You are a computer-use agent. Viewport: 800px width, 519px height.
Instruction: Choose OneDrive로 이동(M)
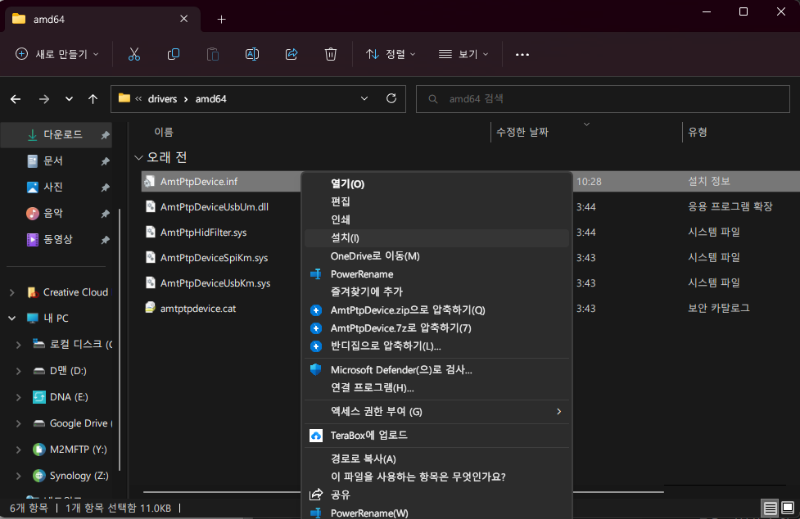[x=437, y=256]
